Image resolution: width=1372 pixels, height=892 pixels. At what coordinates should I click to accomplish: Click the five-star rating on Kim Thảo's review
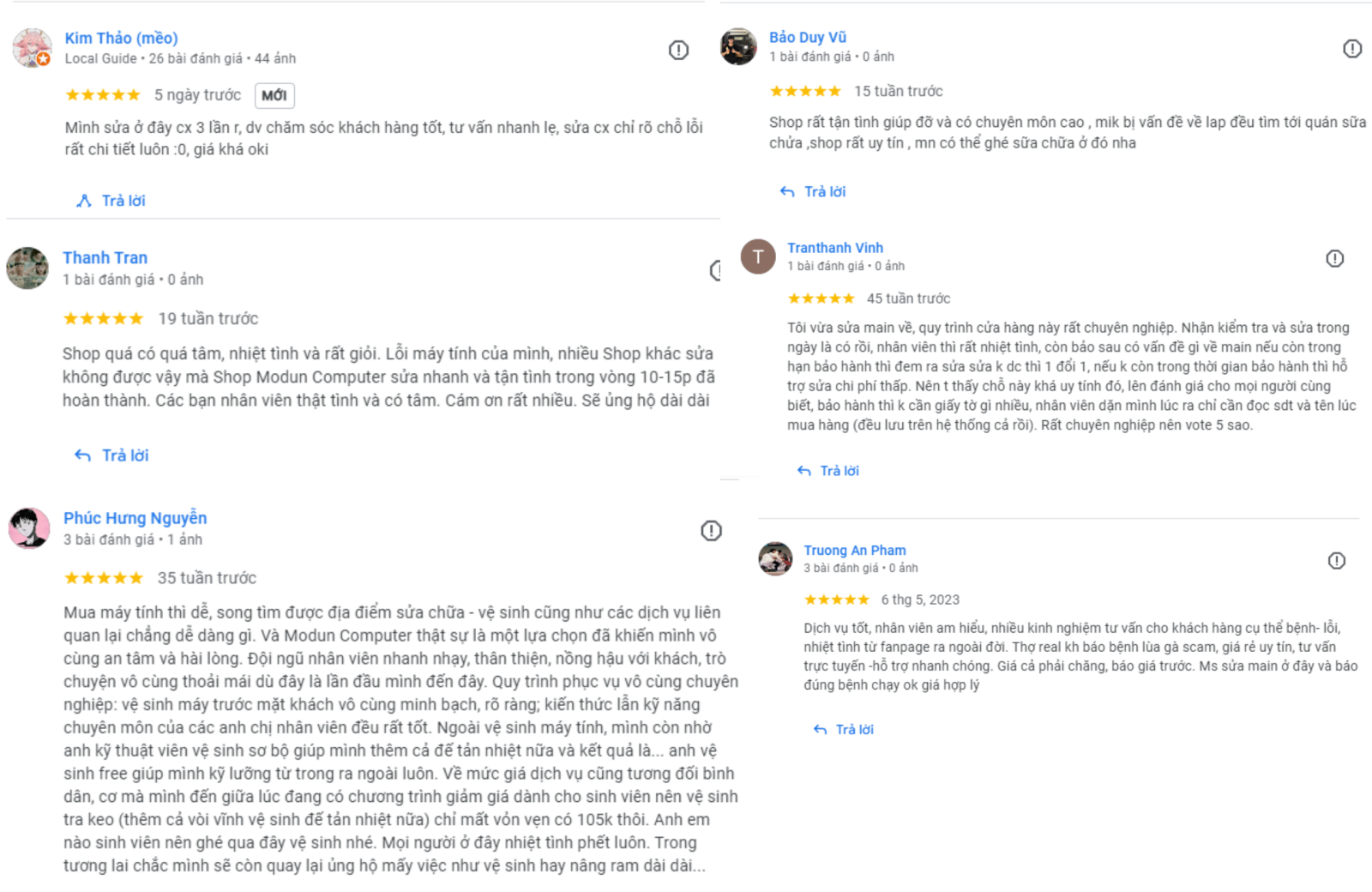[x=103, y=94]
